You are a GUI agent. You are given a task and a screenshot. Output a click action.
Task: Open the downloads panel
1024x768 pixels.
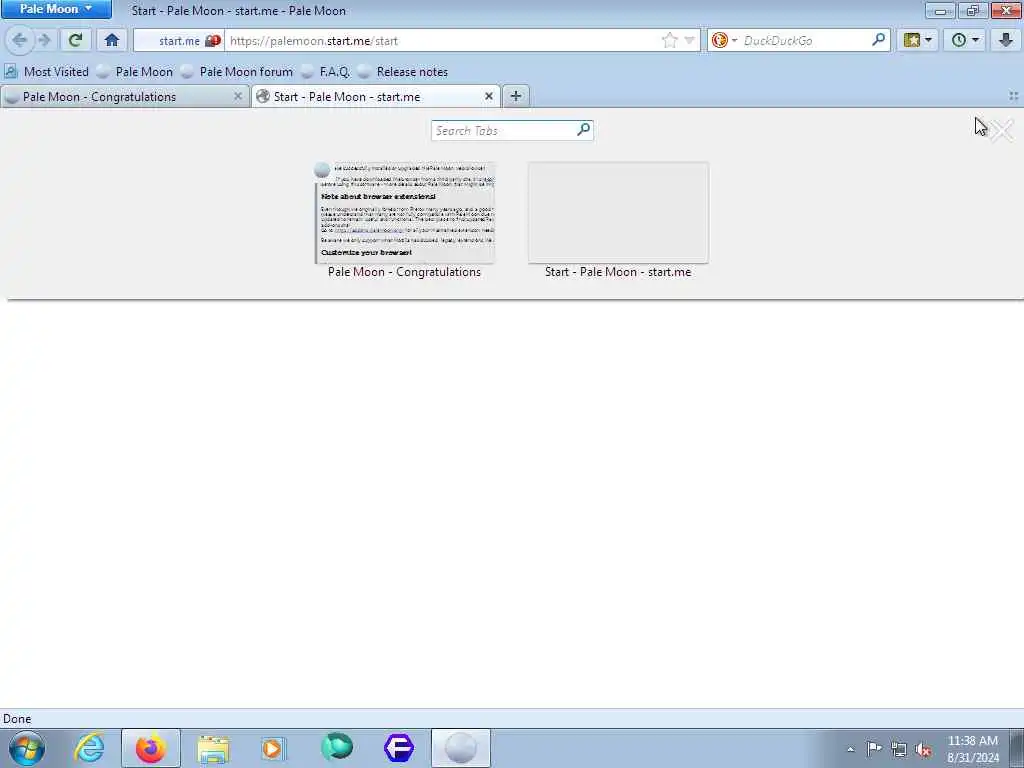click(x=1006, y=40)
